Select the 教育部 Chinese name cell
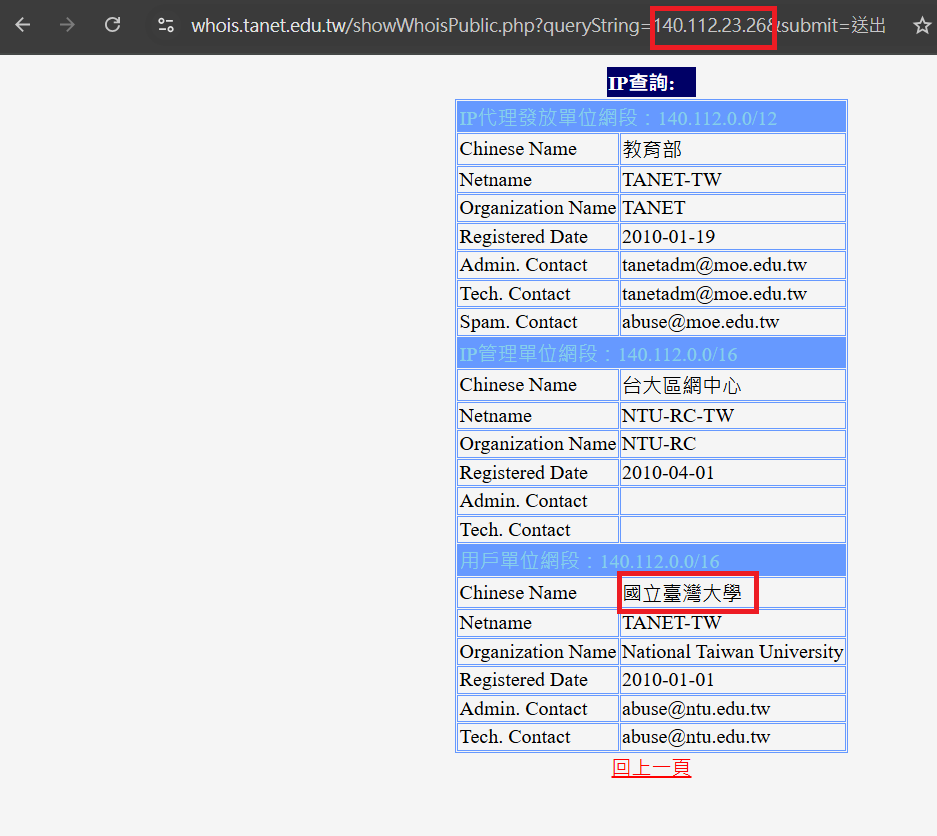The width and height of the screenshot is (937, 836). click(x=733, y=149)
